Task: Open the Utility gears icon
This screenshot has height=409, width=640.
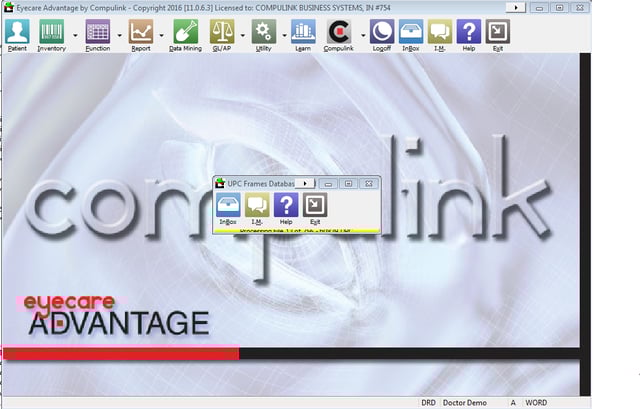Action: pos(264,32)
